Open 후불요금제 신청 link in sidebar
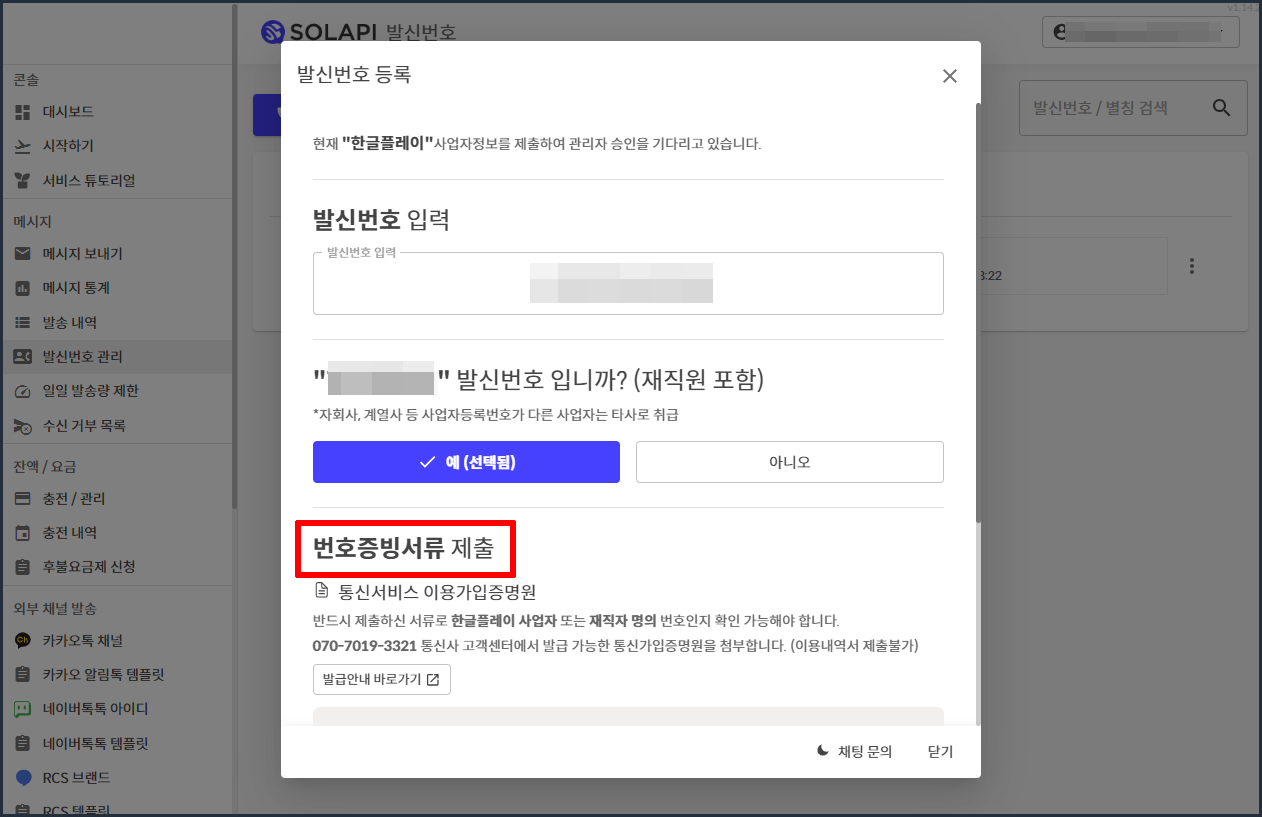The image size is (1262, 817). tap(116, 567)
